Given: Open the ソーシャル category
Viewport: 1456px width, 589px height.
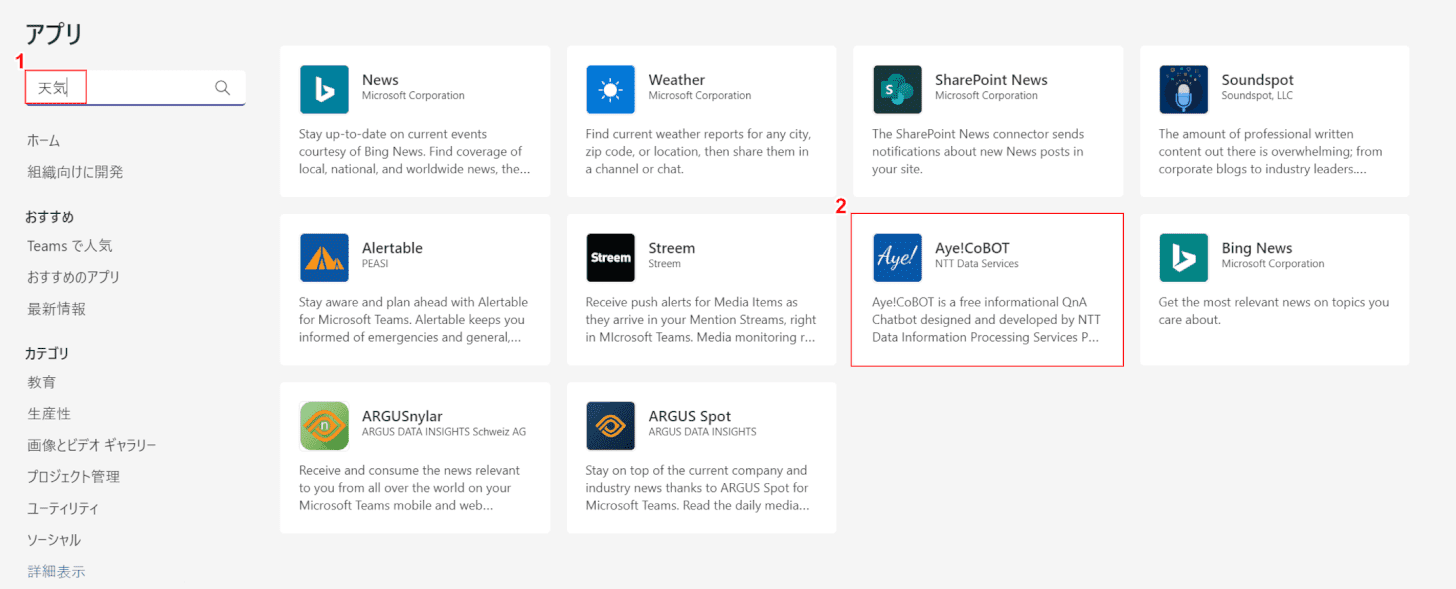Looking at the screenshot, I should coord(54,540).
